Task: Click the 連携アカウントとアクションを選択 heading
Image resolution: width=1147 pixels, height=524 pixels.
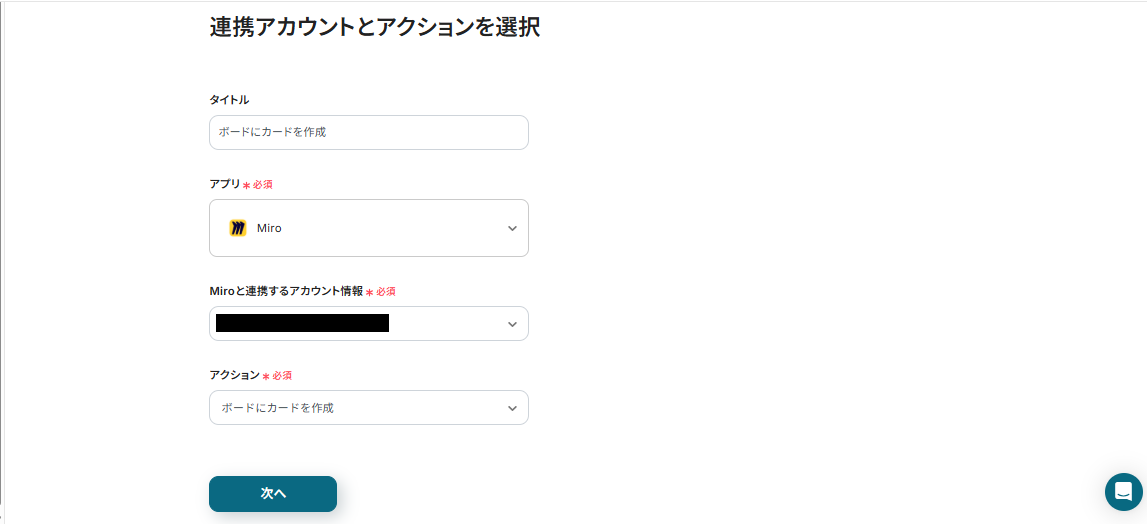Action: click(x=375, y=27)
